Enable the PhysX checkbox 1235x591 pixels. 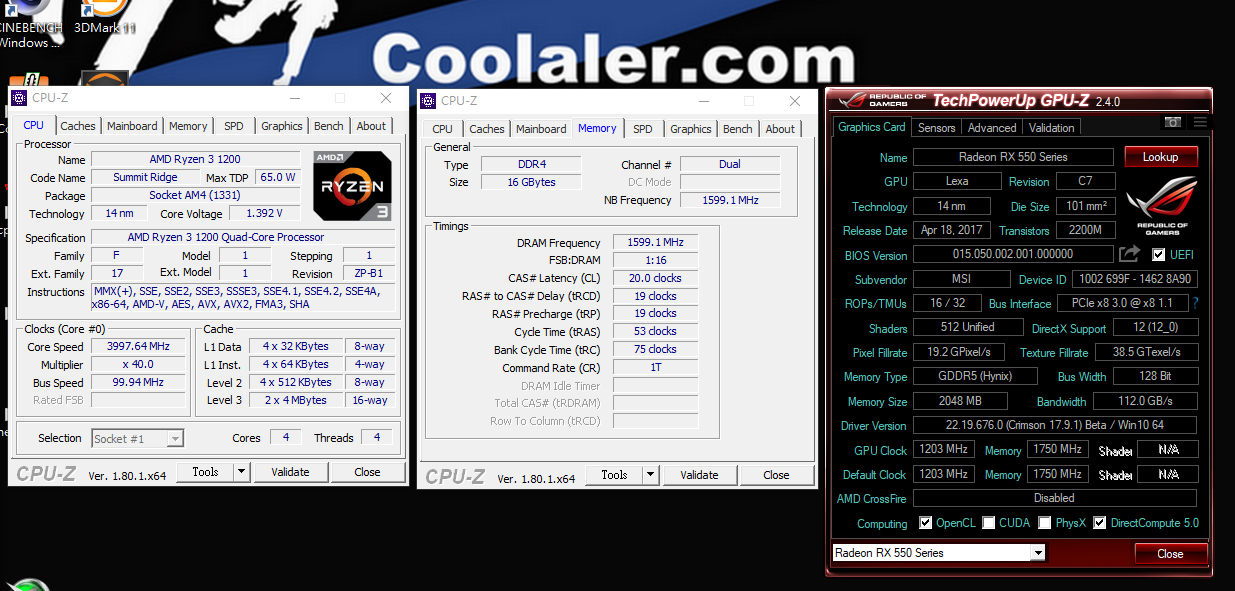tap(1045, 523)
